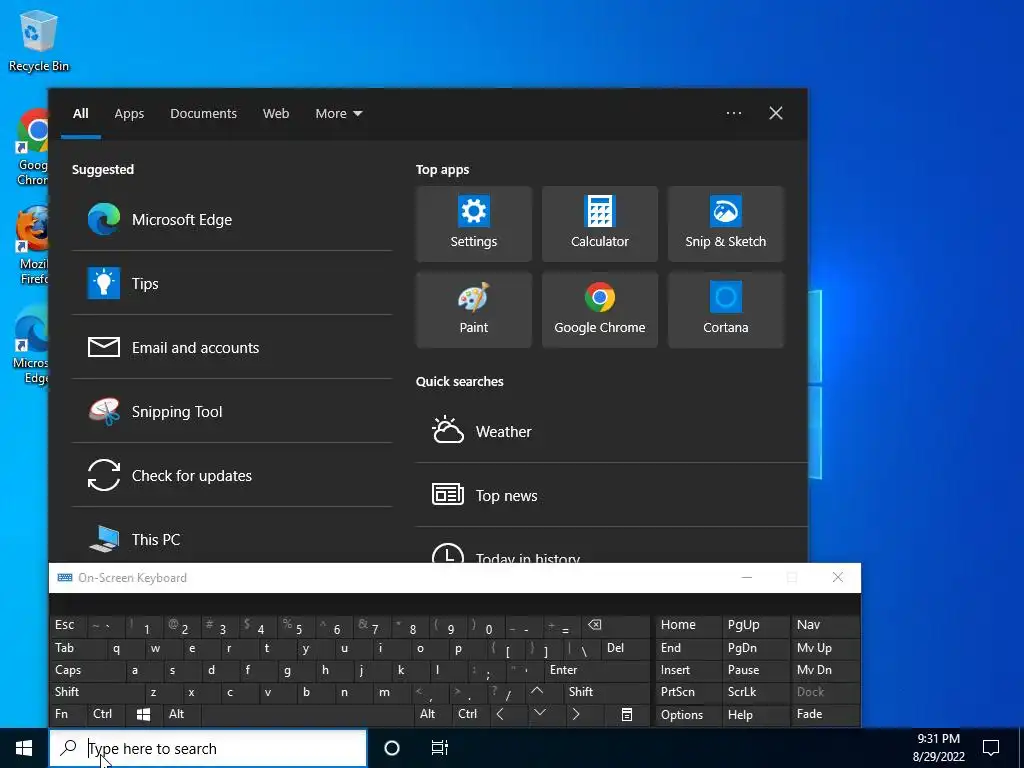Open This PC from suggestions
This screenshot has width=1024, height=768.
(x=232, y=538)
